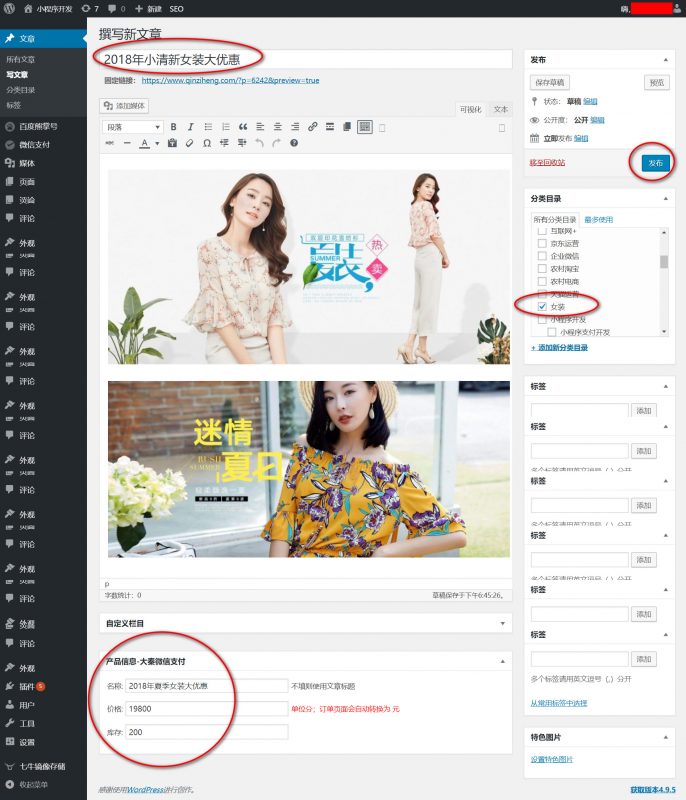Open the WordPress logo menu
Image resolution: width=686 pixels, height=800 pixels.
coord(9,9)
